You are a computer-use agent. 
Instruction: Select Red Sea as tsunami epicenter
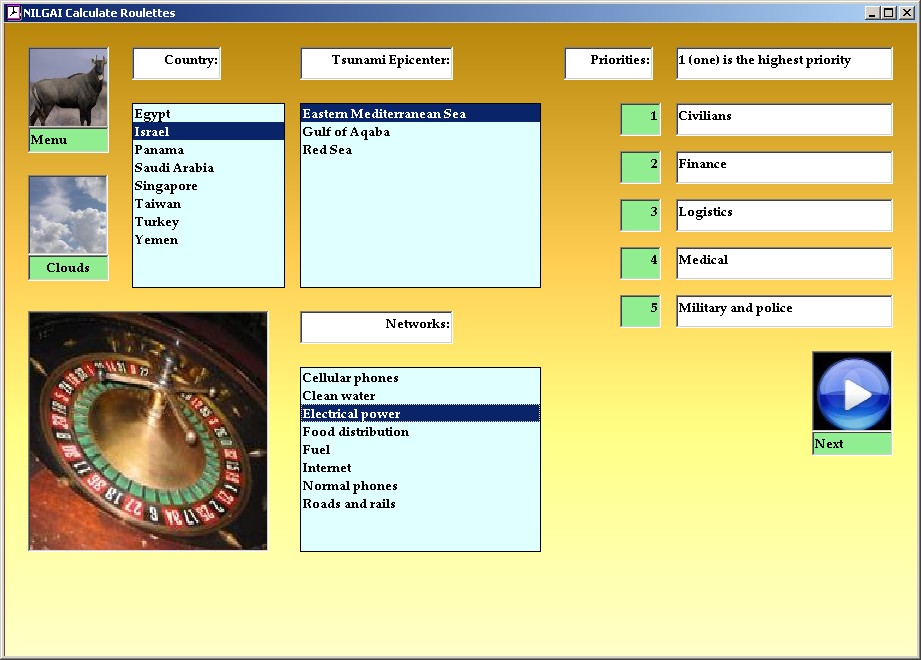(x=327, y=150)
